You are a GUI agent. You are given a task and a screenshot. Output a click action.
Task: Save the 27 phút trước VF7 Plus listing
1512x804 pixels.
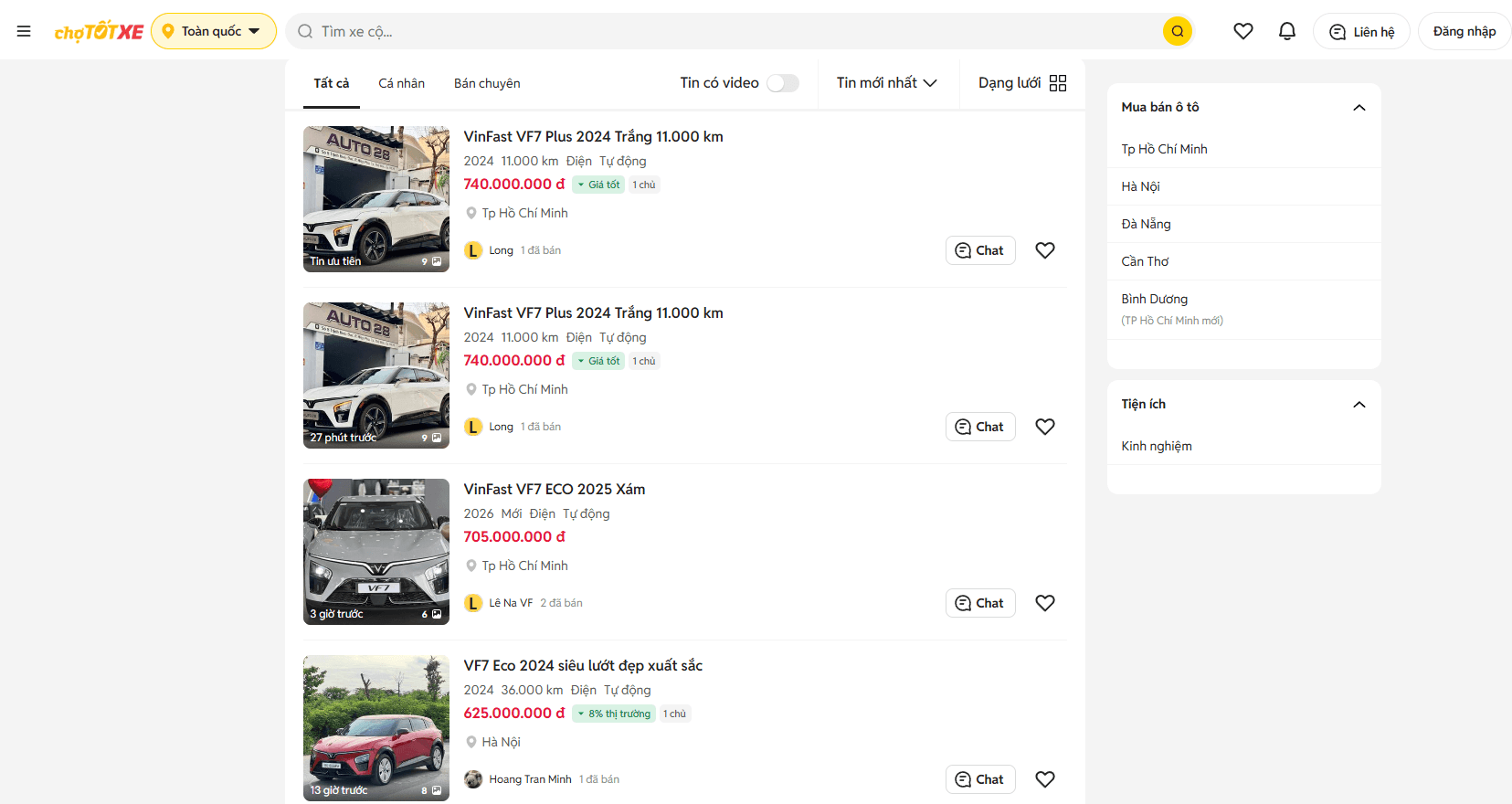point(1045,427)
